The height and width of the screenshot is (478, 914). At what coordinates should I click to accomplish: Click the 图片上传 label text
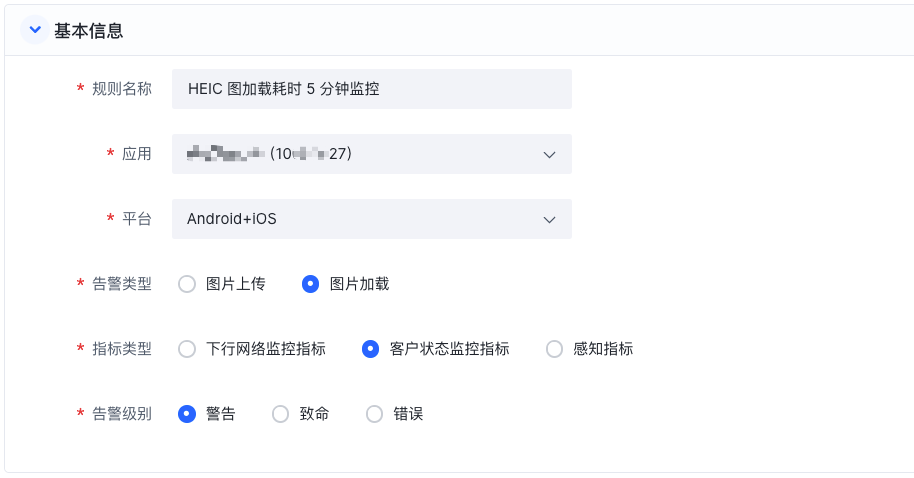tap(235, 284)
